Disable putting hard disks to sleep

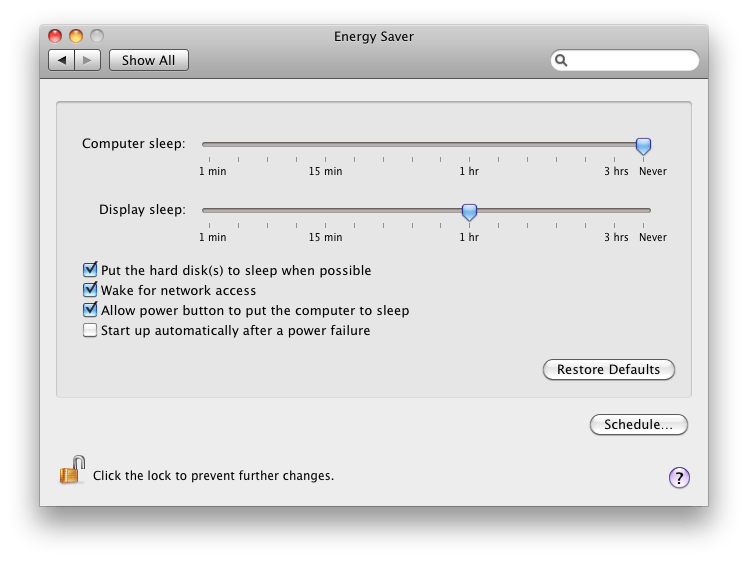pos(90,270)
